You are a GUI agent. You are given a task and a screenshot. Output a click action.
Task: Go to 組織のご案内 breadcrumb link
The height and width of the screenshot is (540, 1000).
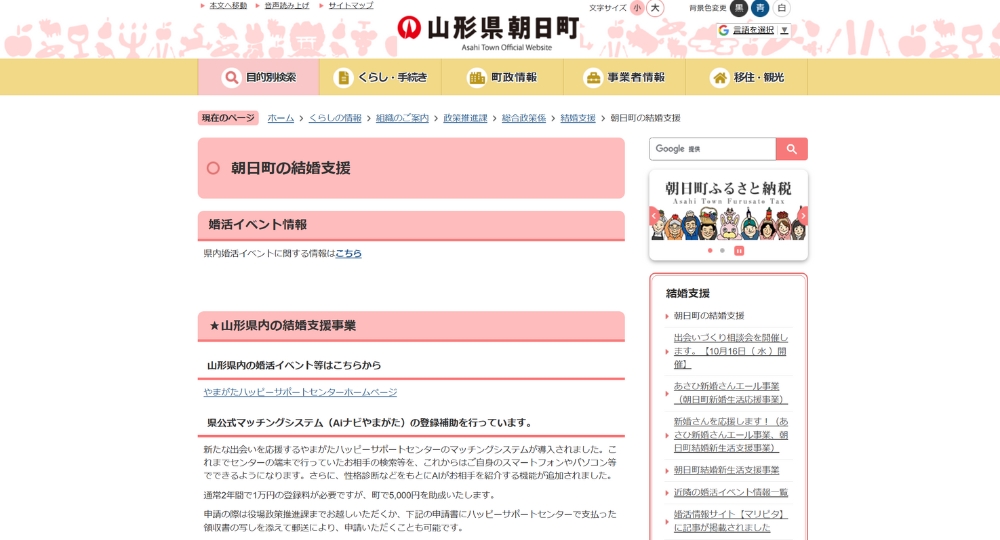click(x=402, y=118)
